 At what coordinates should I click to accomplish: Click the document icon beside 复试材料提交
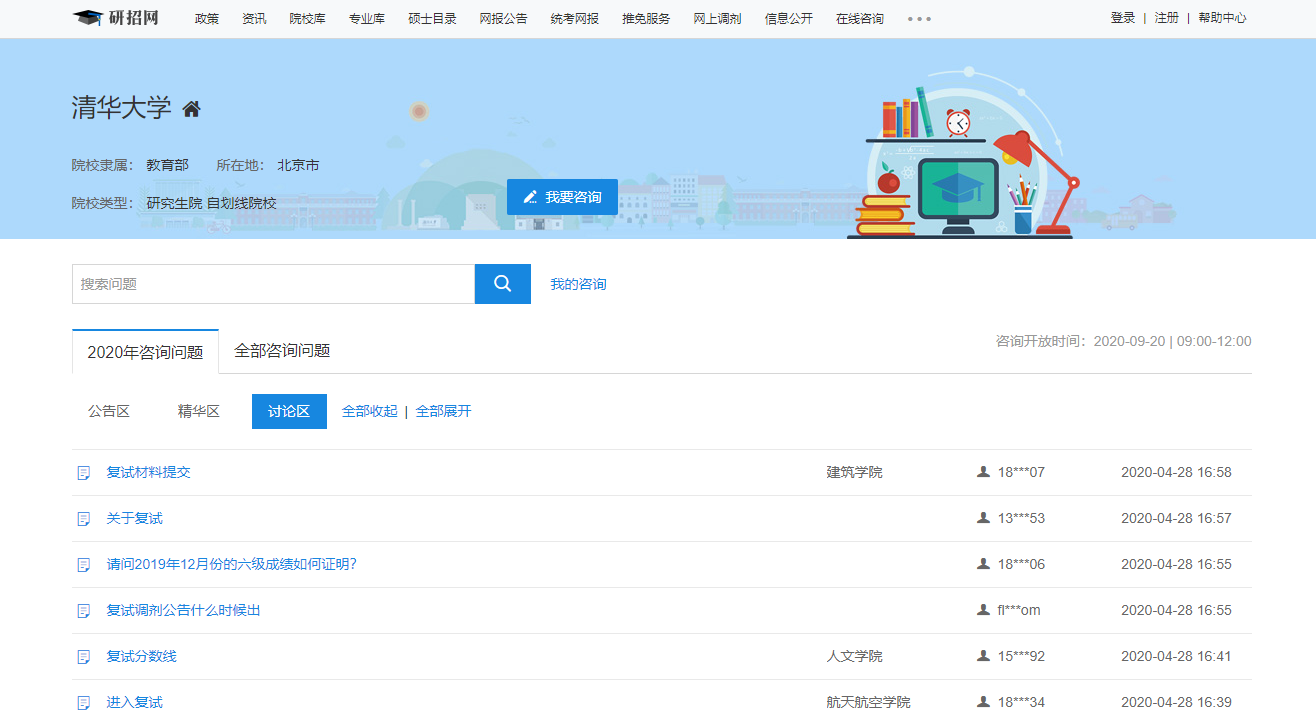[85, 473]
